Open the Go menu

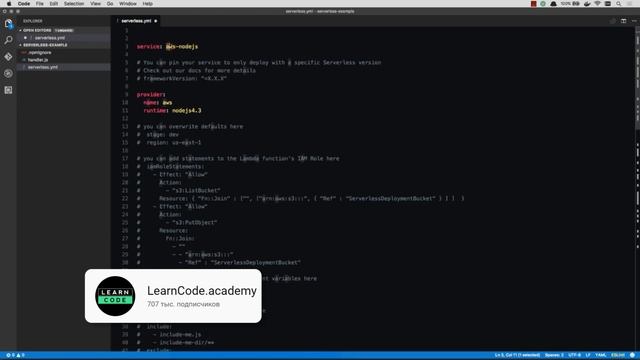pos(110,4)
